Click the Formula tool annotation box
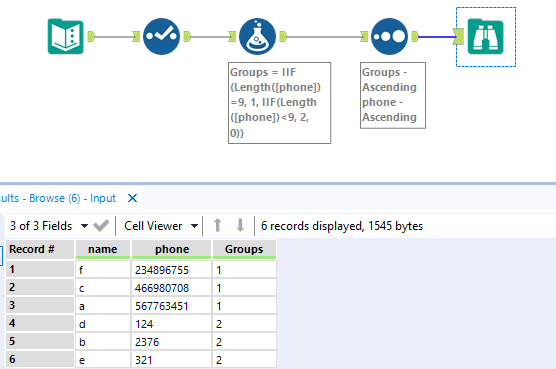This screenshot has width=556, height=369. coord(279,103)
